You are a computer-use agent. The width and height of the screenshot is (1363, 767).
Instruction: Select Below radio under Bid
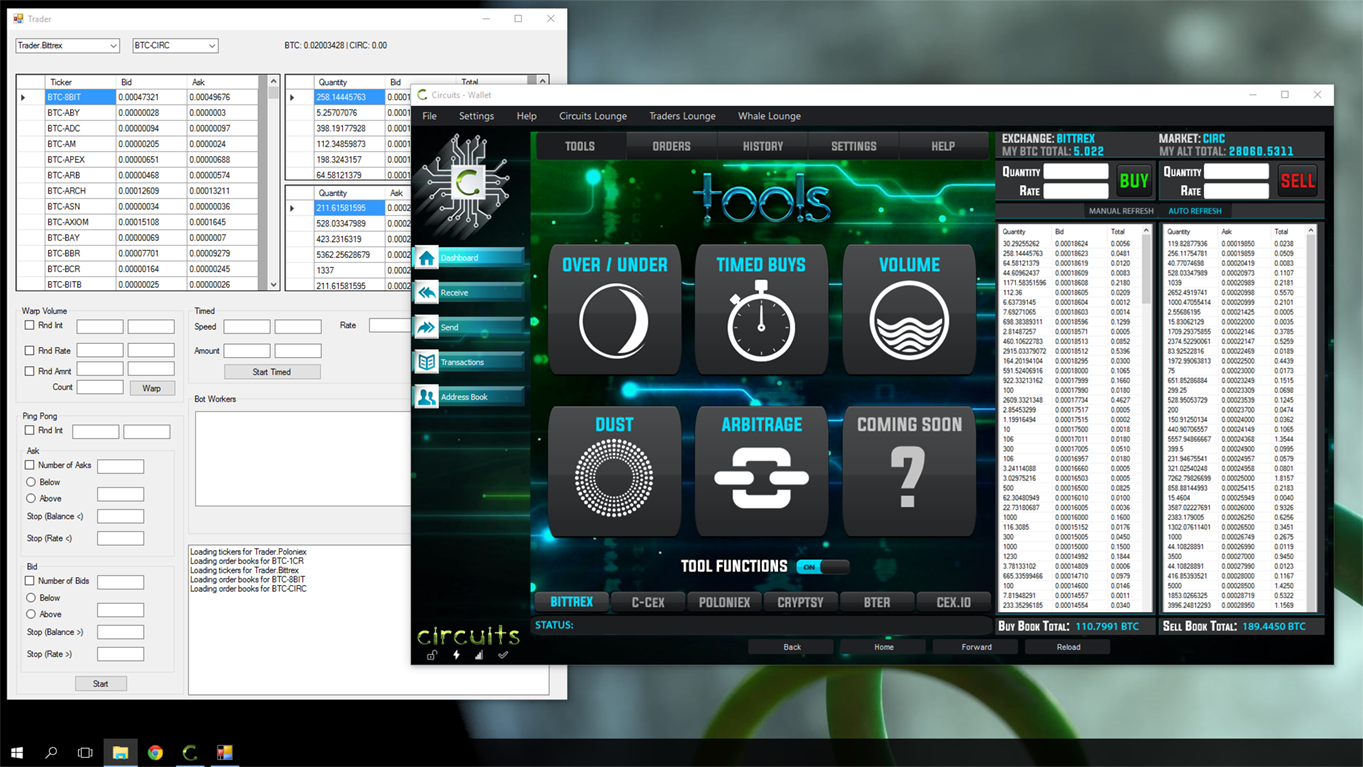pos(31,598)
